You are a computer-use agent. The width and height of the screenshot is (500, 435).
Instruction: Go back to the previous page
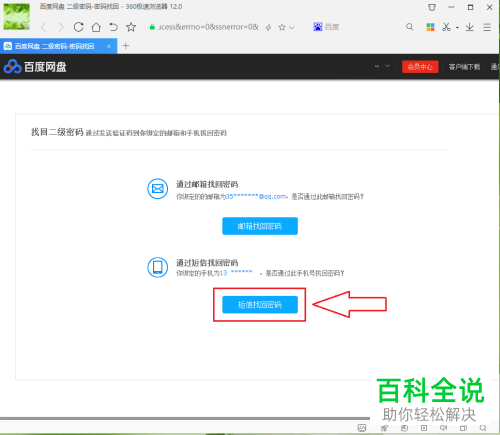(43, 27)
